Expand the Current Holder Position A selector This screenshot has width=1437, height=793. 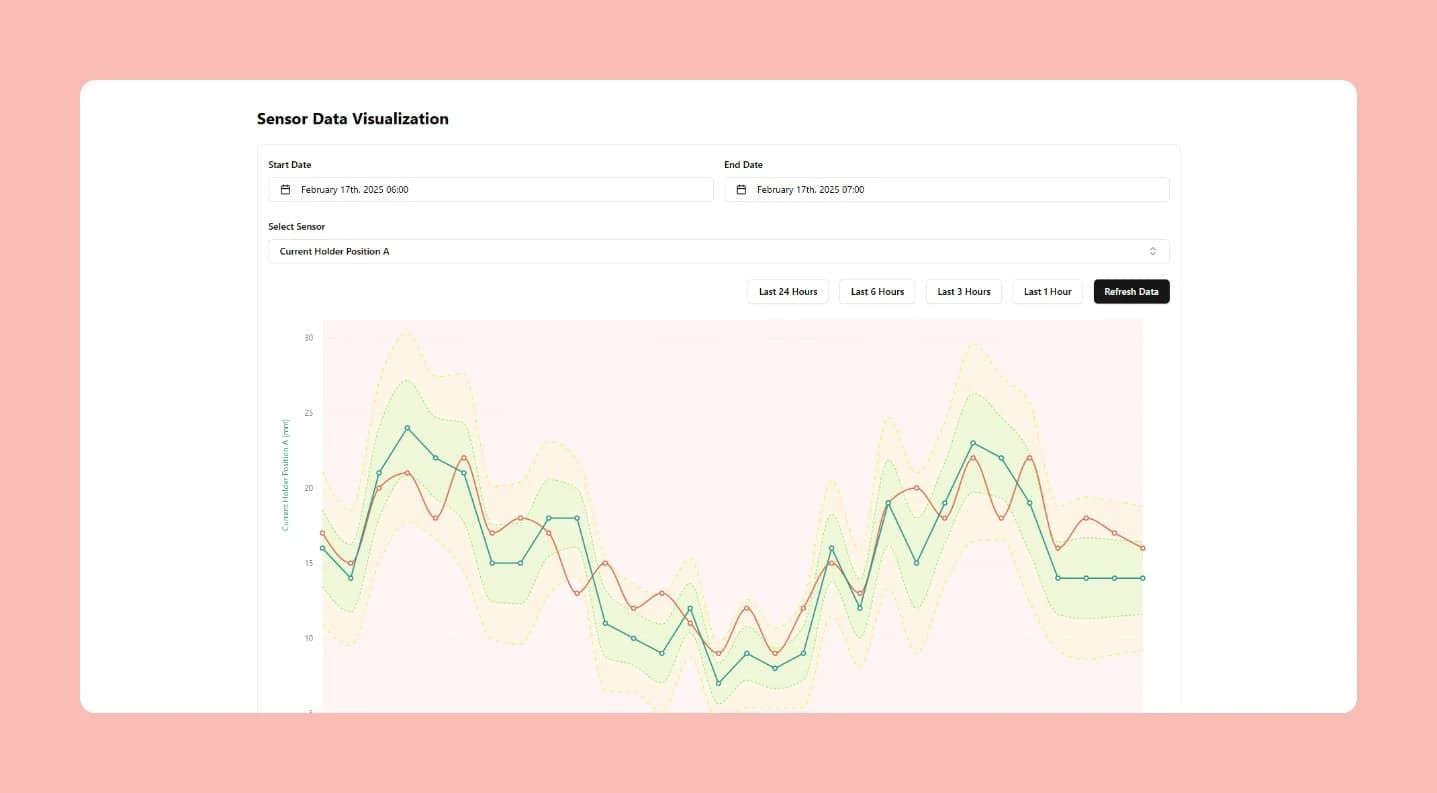coord(719,251)
